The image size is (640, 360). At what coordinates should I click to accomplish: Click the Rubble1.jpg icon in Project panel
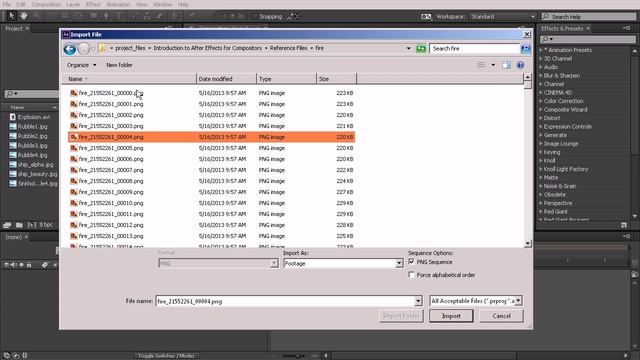click(x=13, y=127)
